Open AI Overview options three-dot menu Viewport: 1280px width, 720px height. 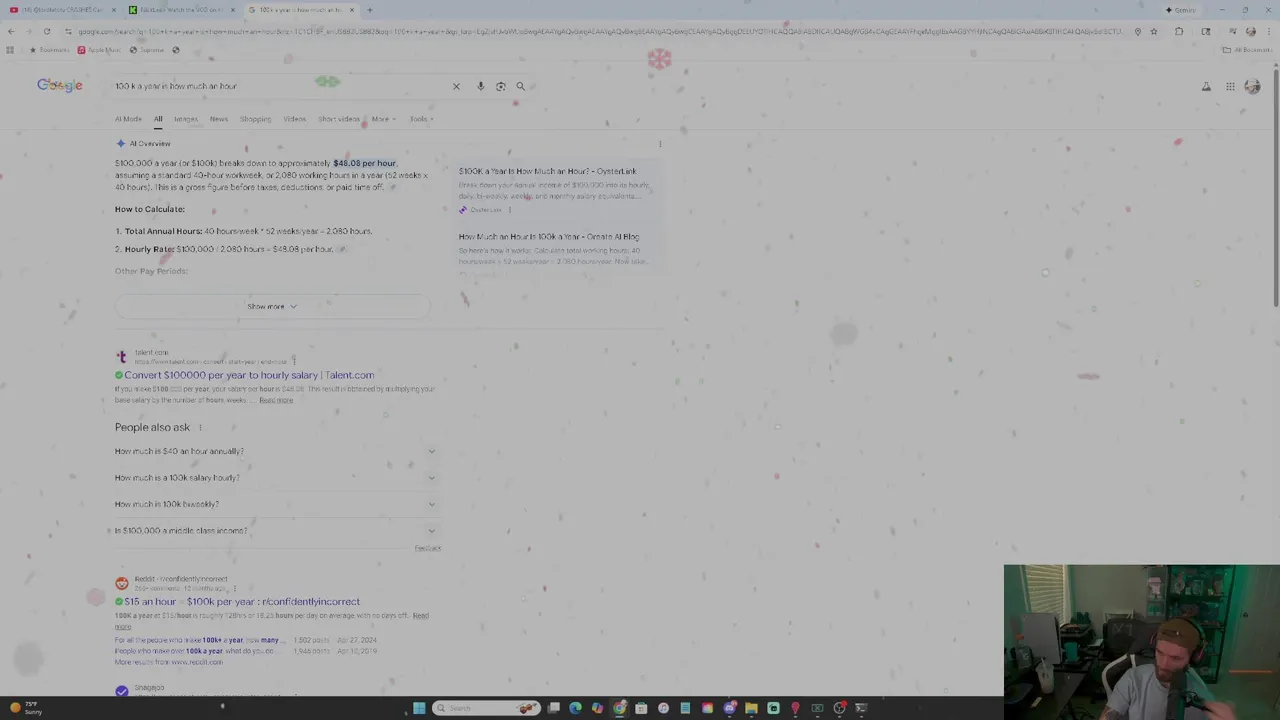coord(660,144)
